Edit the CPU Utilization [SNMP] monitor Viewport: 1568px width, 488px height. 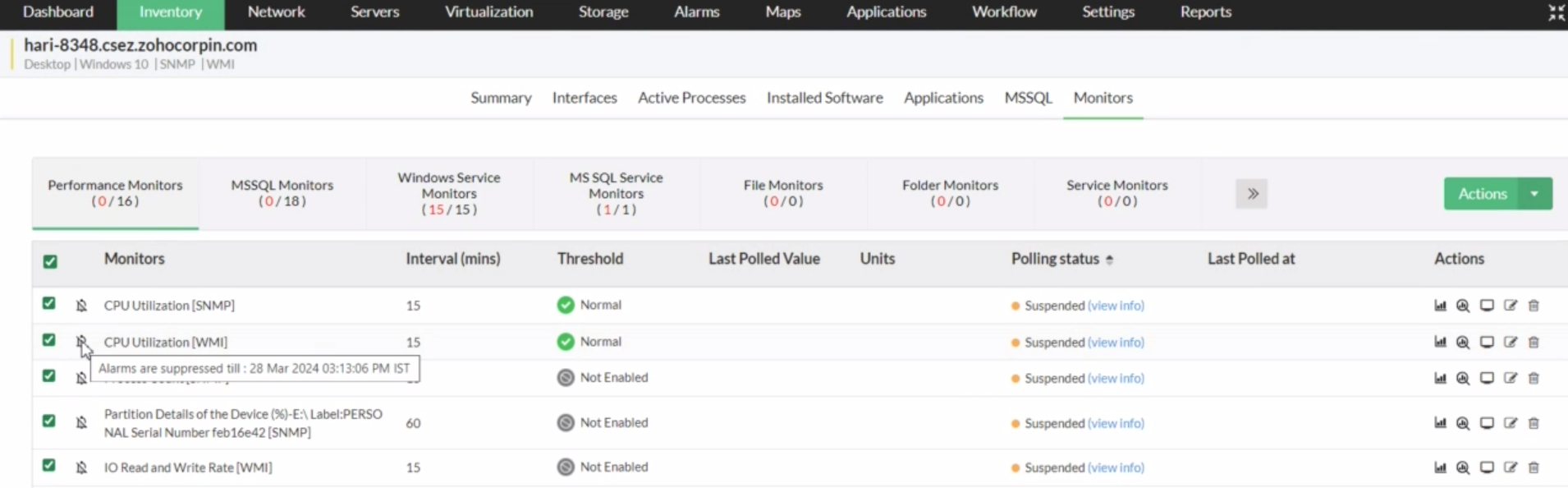pyautogui.click(x=1511, y=306)
